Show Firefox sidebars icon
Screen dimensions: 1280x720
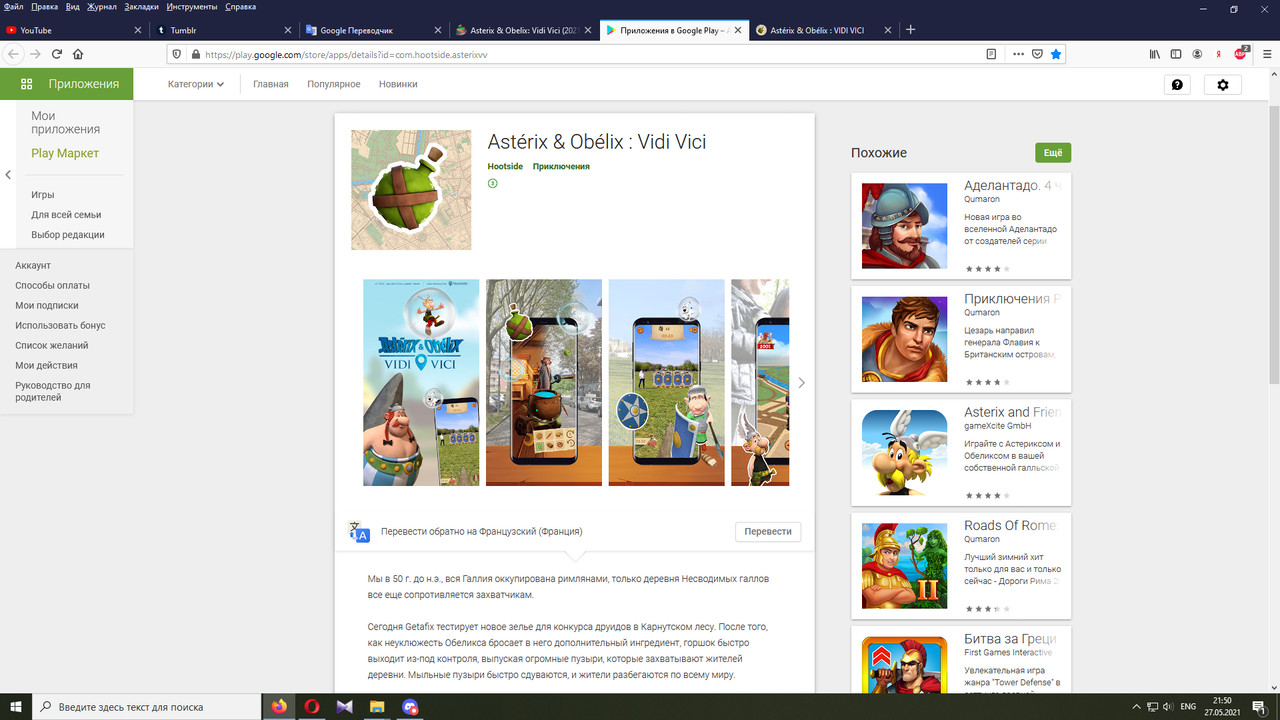(x=1176, y=54)
